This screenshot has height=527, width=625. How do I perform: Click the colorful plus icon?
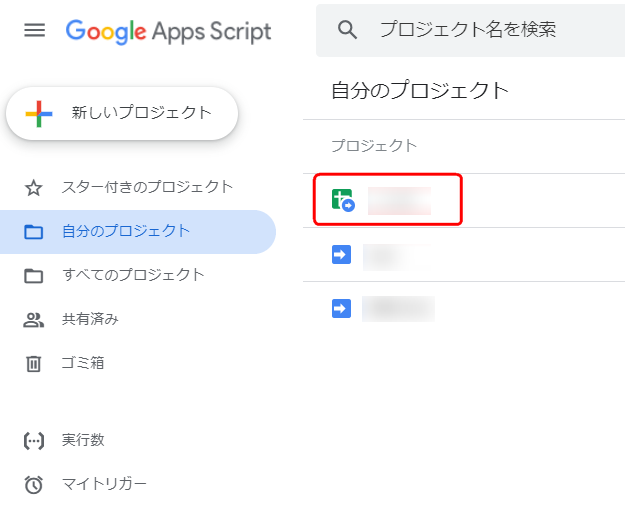point(39,114)
